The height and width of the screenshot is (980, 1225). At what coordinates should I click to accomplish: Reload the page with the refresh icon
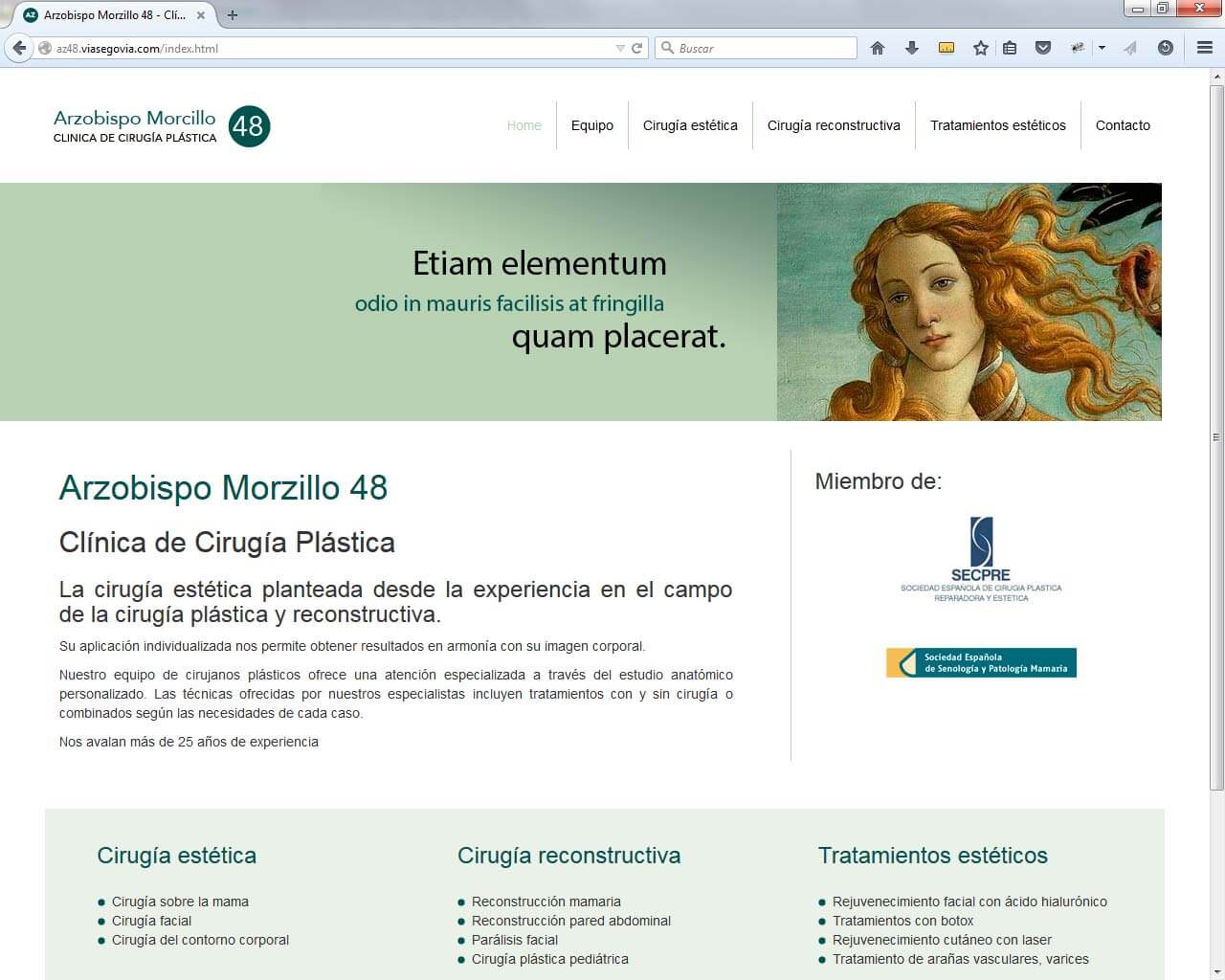click(636, 48)
